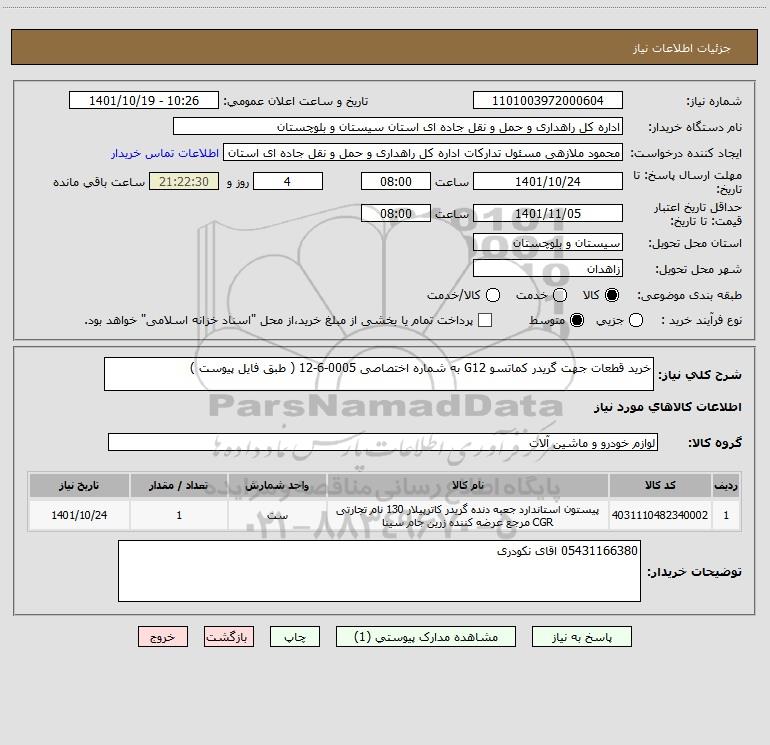This screenshot has width=770, height=745.
Task: Click the remaining time 21:22:30 field
Action: coord(184,181)
